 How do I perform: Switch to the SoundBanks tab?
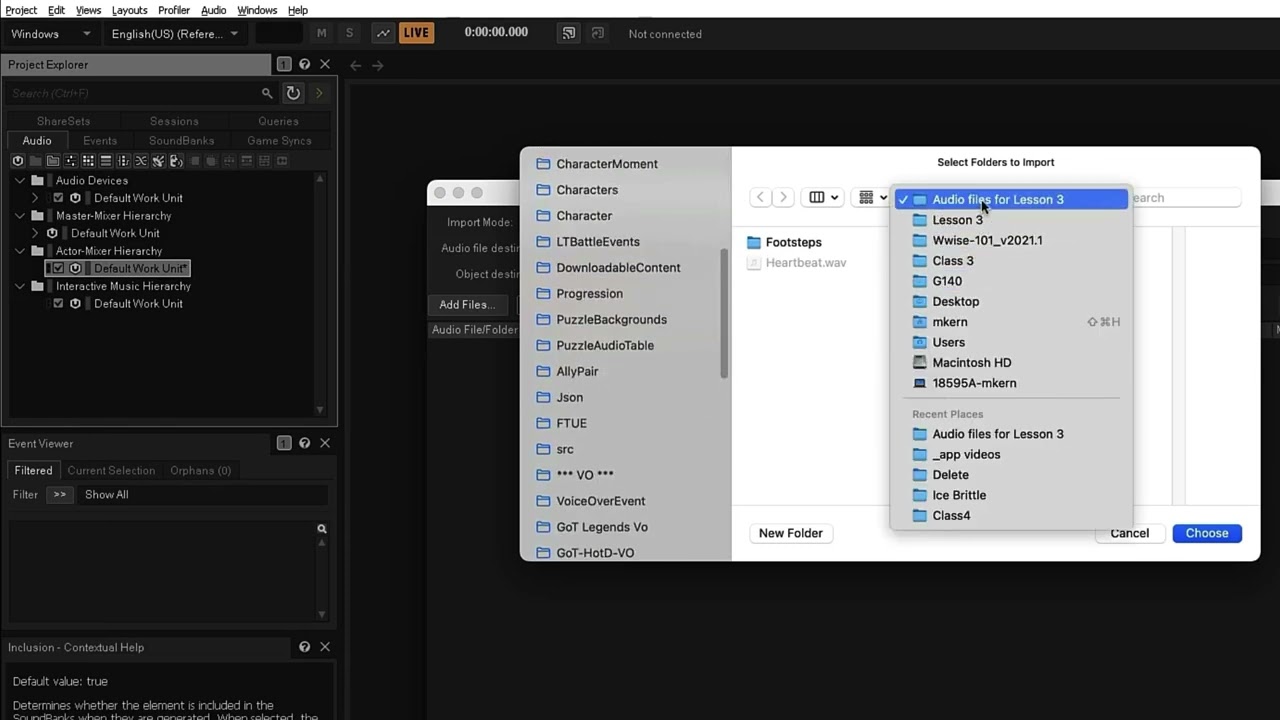(181, 141)
